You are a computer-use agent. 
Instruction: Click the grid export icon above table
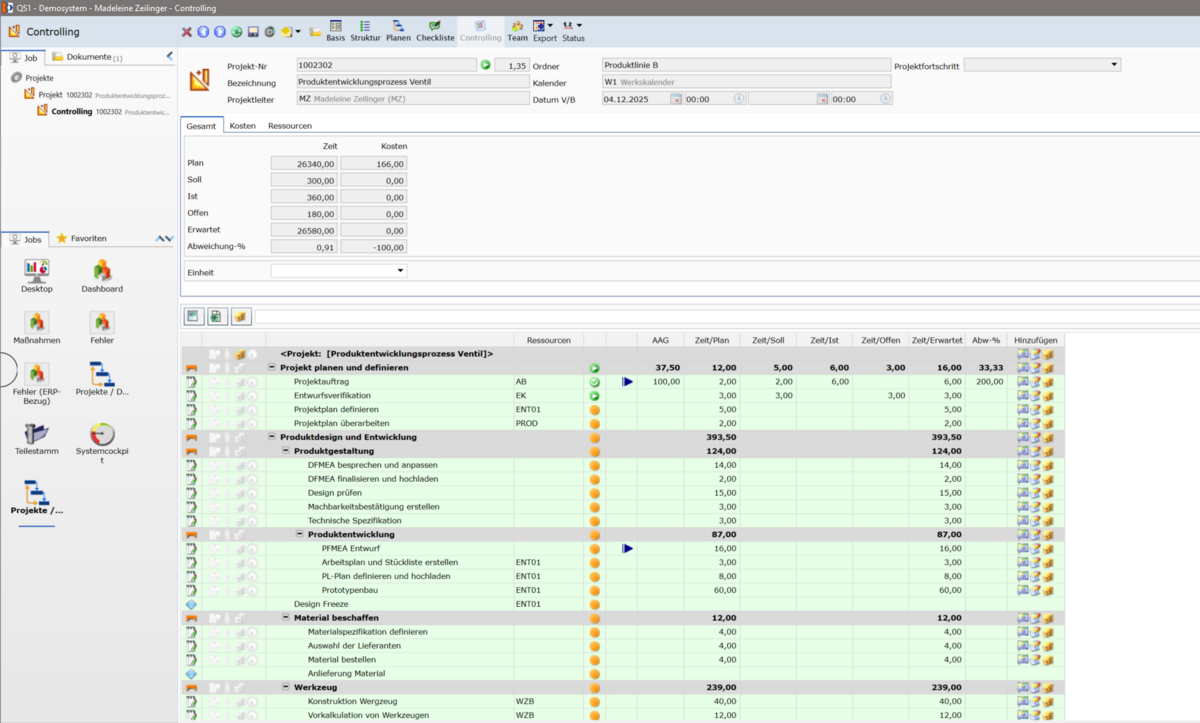pyautogui.click(x=217, y=316)
